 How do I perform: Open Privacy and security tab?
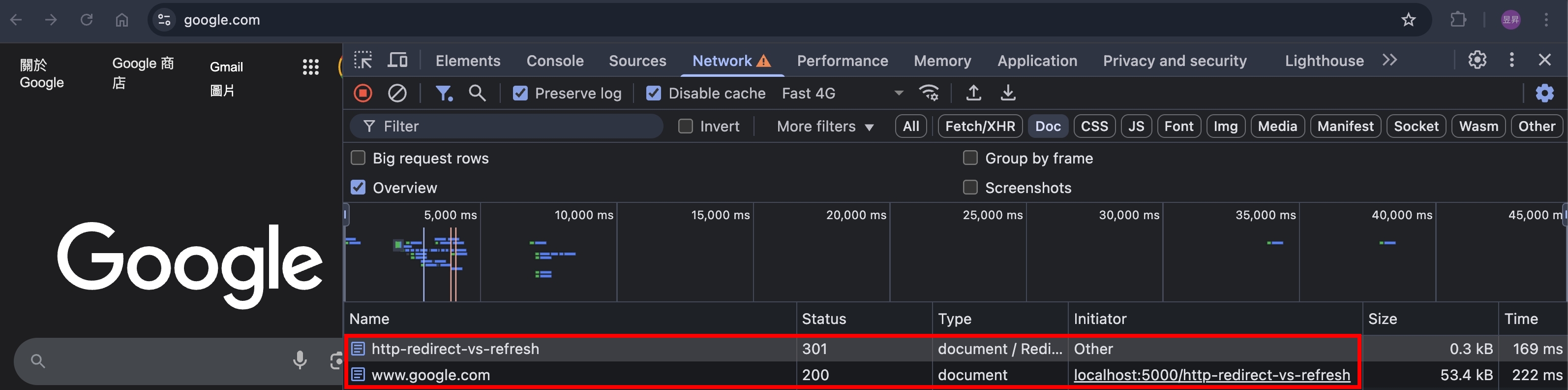(x=1175, y=61)
